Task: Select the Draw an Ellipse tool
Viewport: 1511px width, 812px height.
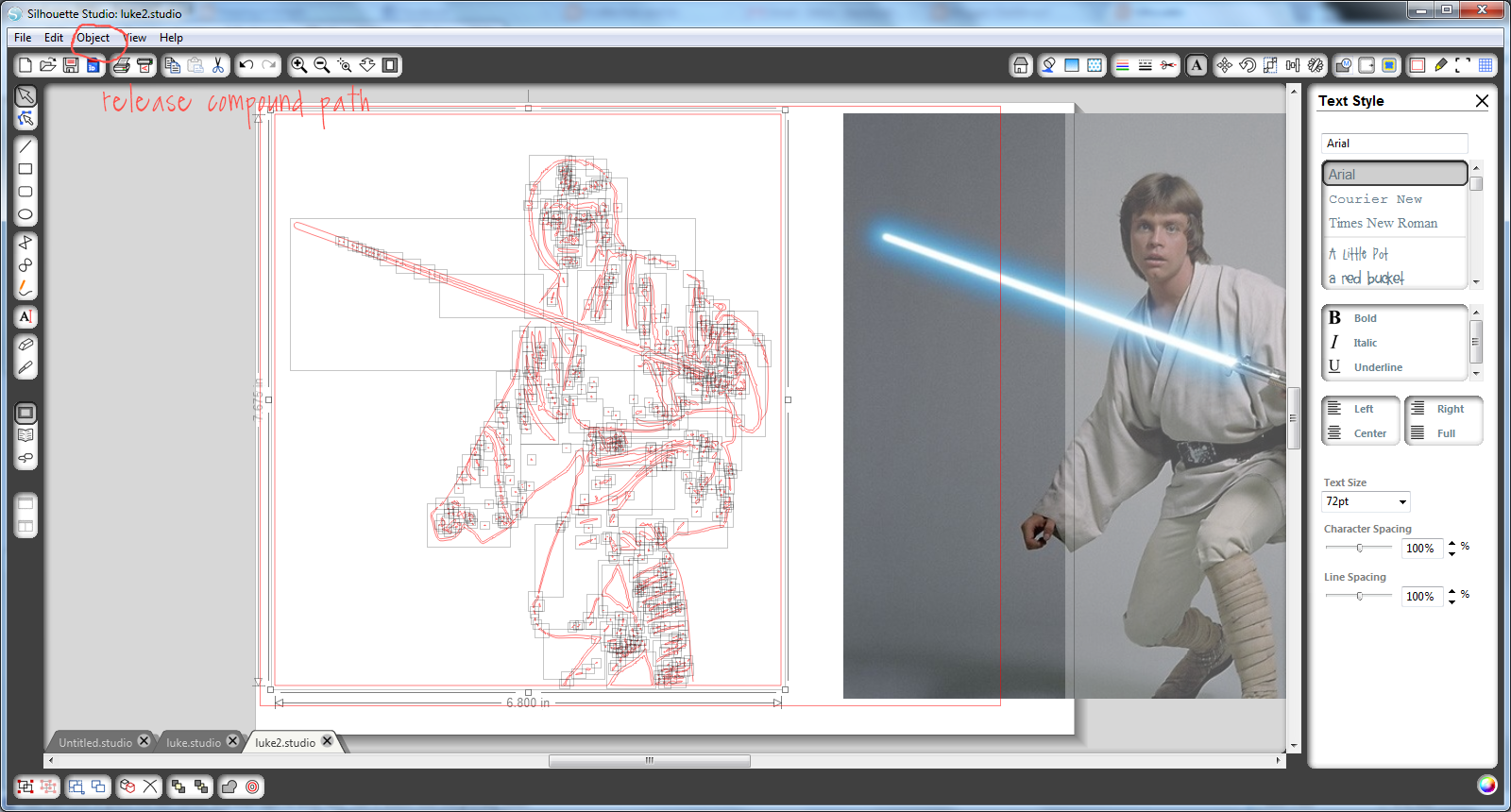Action: tap(25, 214)
